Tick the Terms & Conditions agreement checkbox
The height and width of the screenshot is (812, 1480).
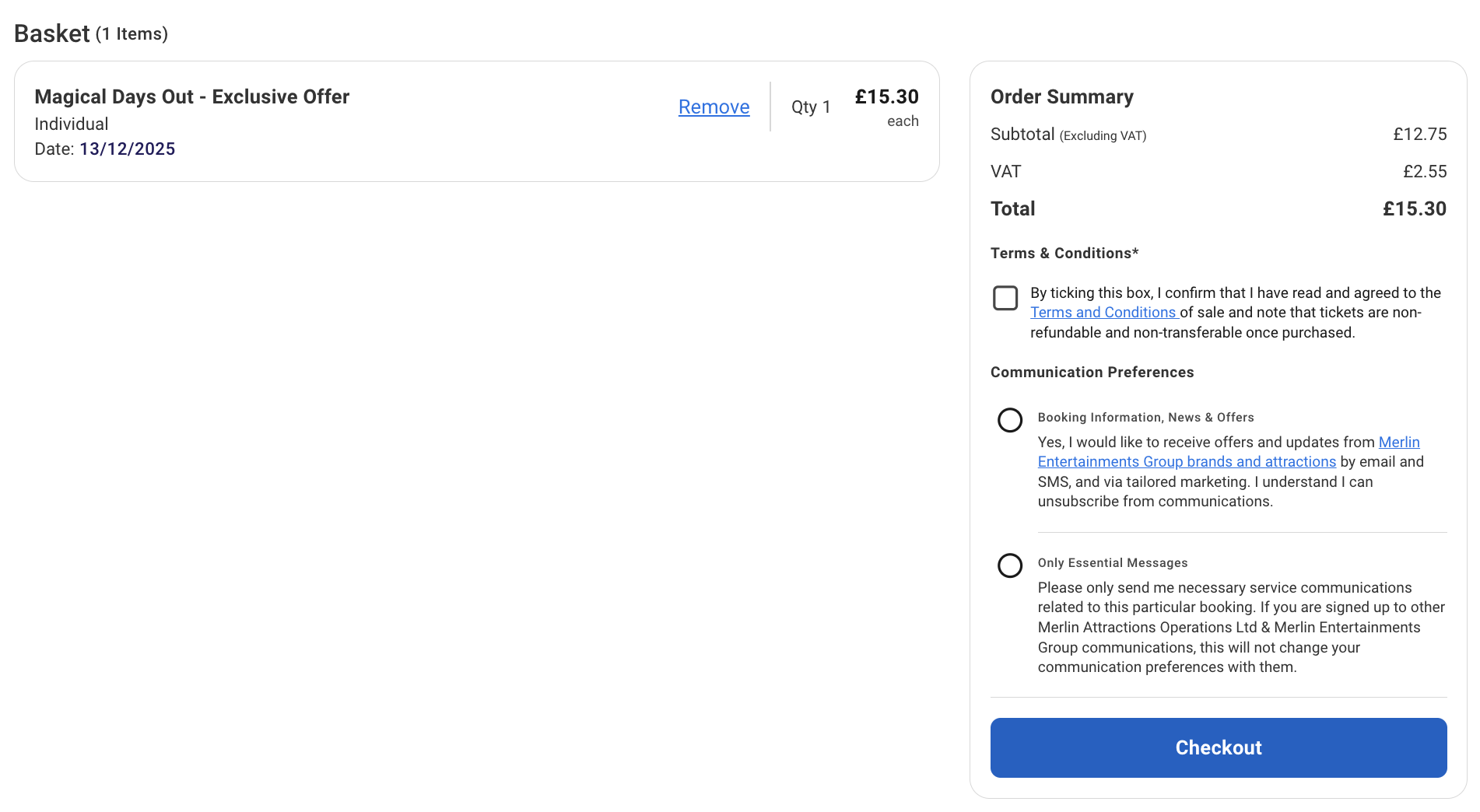pyautogui.click(x=1005, y=298)
